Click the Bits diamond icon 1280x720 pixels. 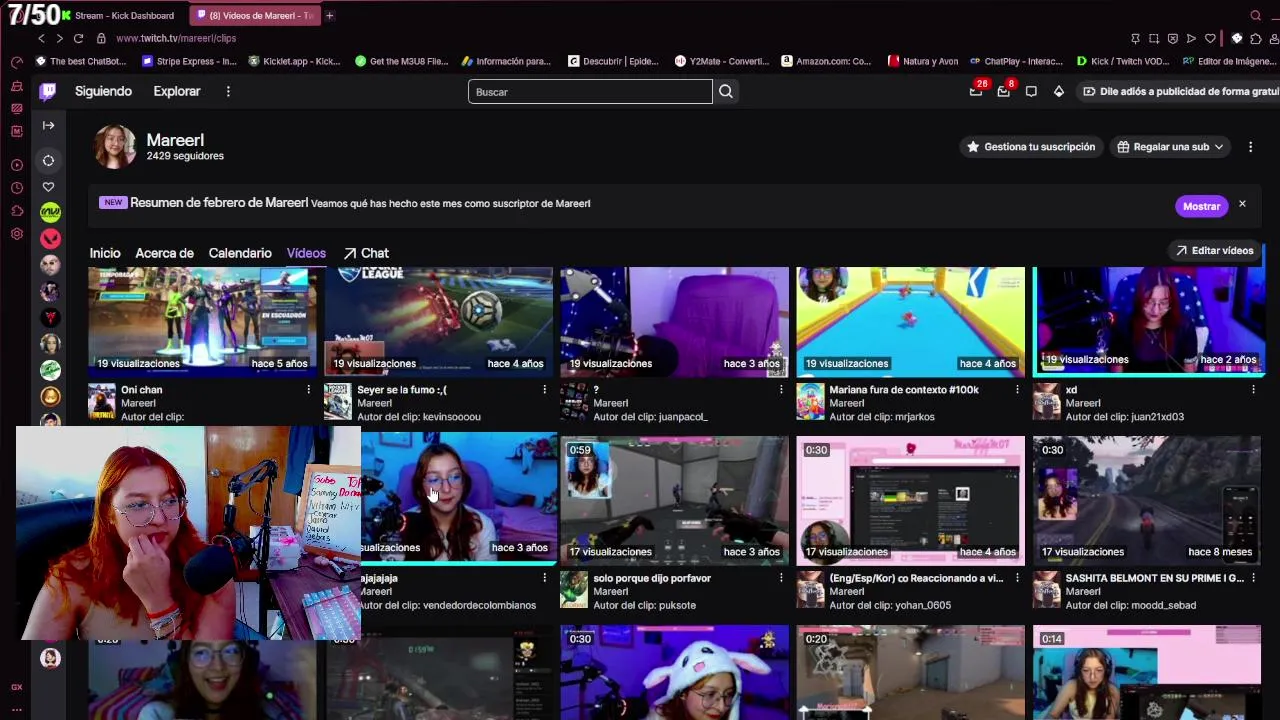pos(1059,91)
